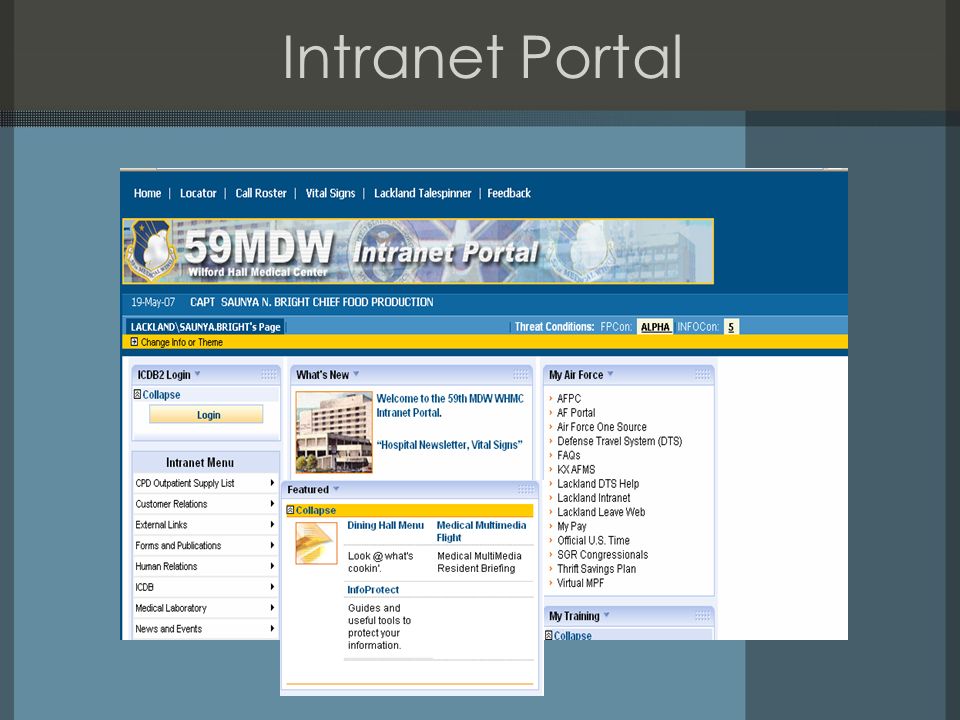Select the LACKLAND\SAUNYA.BRIGHT's Page tab
The width and height of the screenshot is (960, 720).
pos(206,327)
